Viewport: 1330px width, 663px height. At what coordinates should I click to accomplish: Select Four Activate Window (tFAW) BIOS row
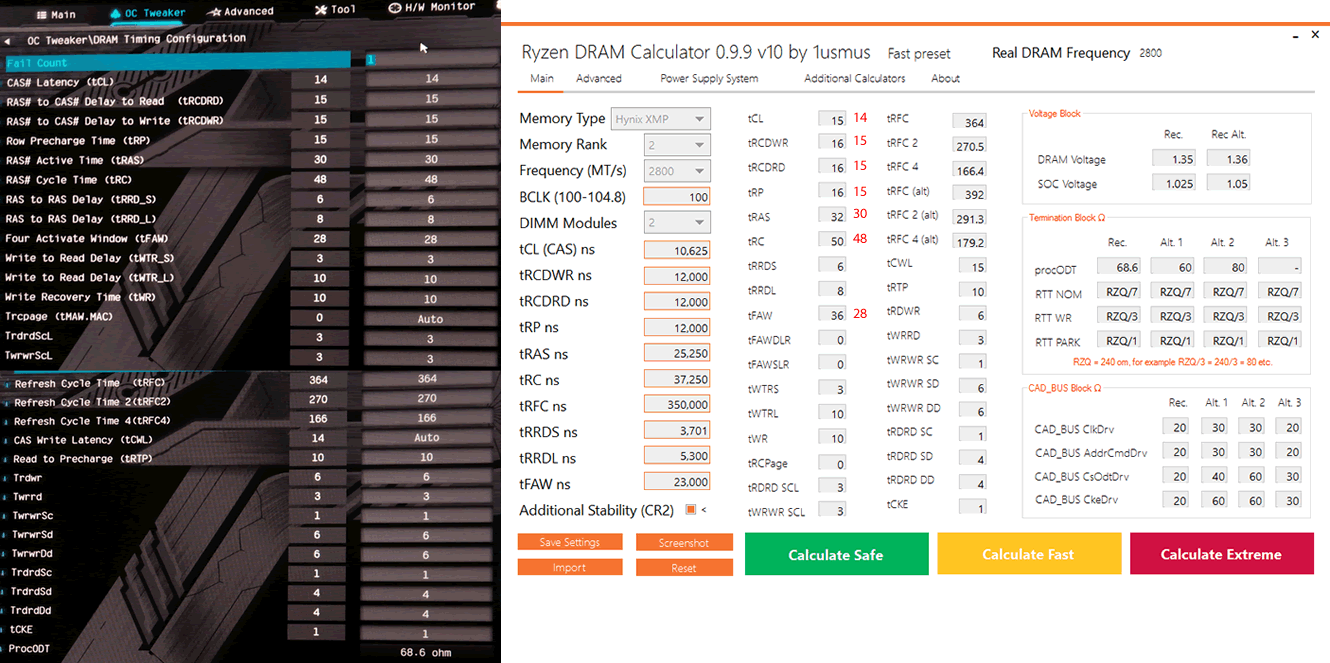250,238
